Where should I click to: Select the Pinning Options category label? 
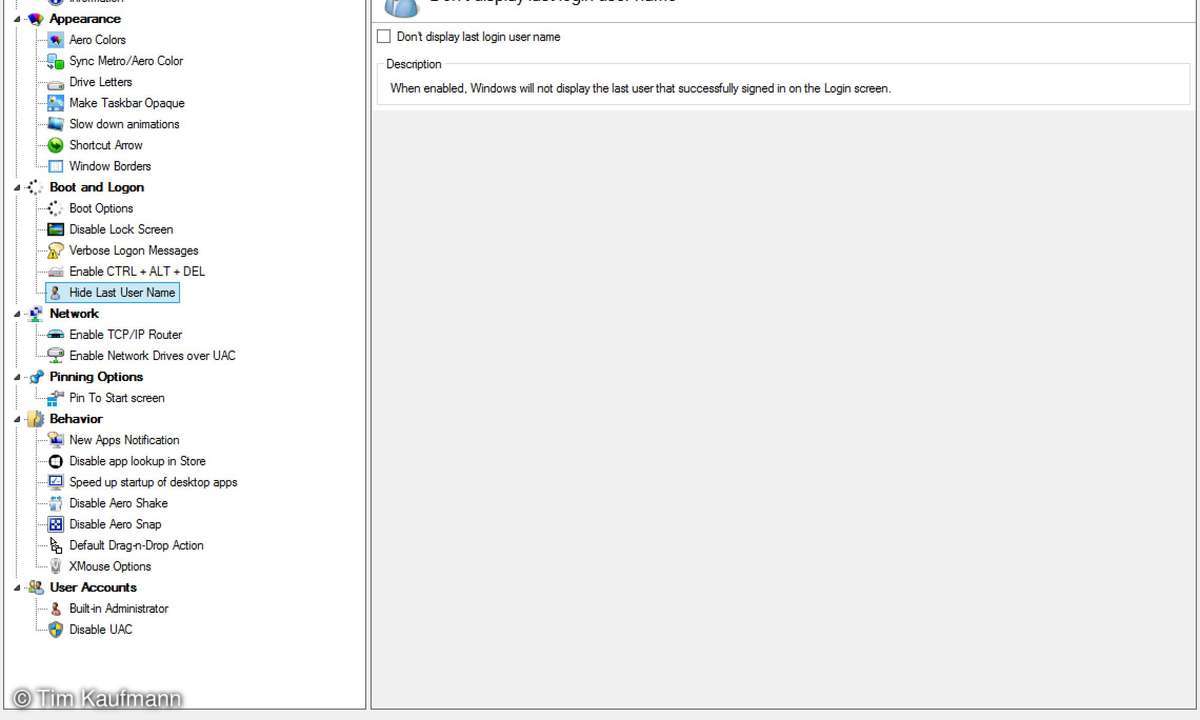(96, 377)
